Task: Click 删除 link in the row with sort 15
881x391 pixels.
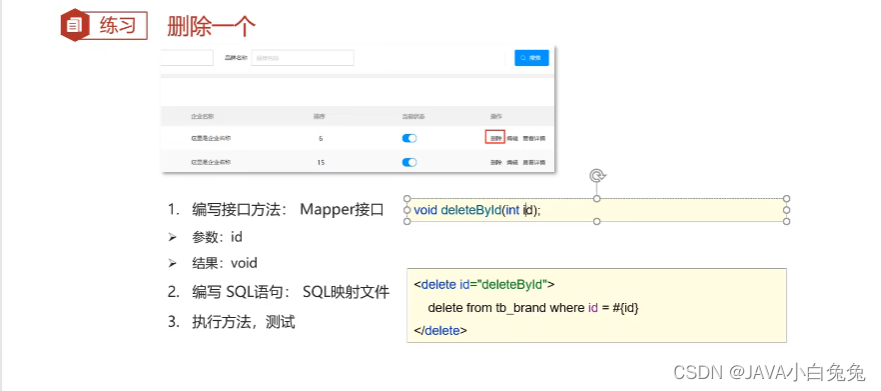Action: coord(495,162)
